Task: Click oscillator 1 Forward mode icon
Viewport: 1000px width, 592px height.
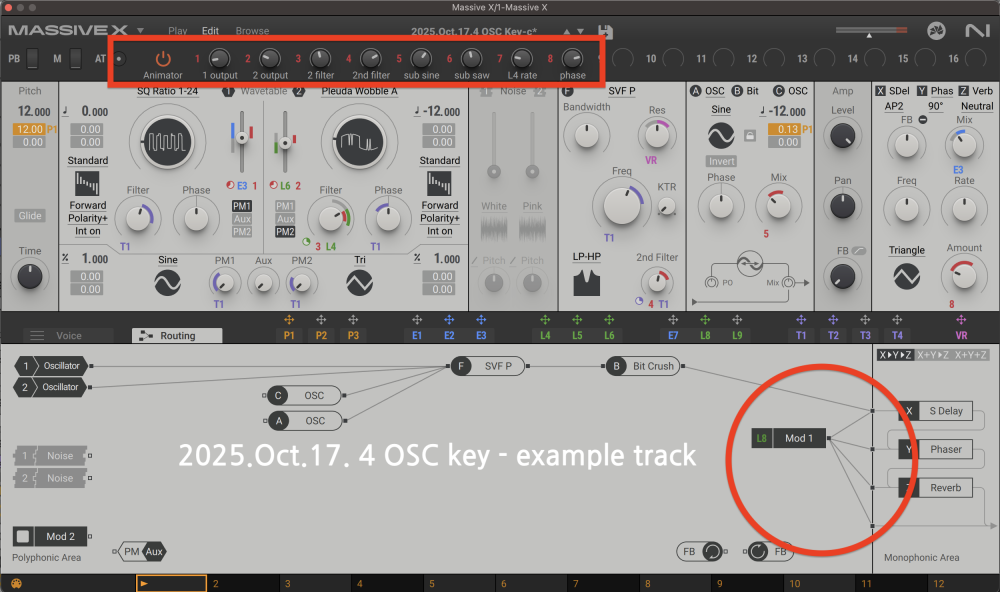Action: 87,184
